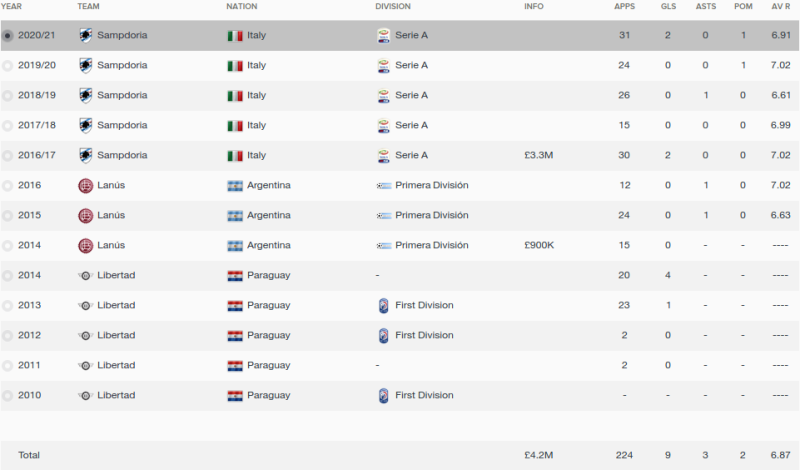The image size is (800, 470).
Task: Sort by the GLS column header
Action: [668, 7]
